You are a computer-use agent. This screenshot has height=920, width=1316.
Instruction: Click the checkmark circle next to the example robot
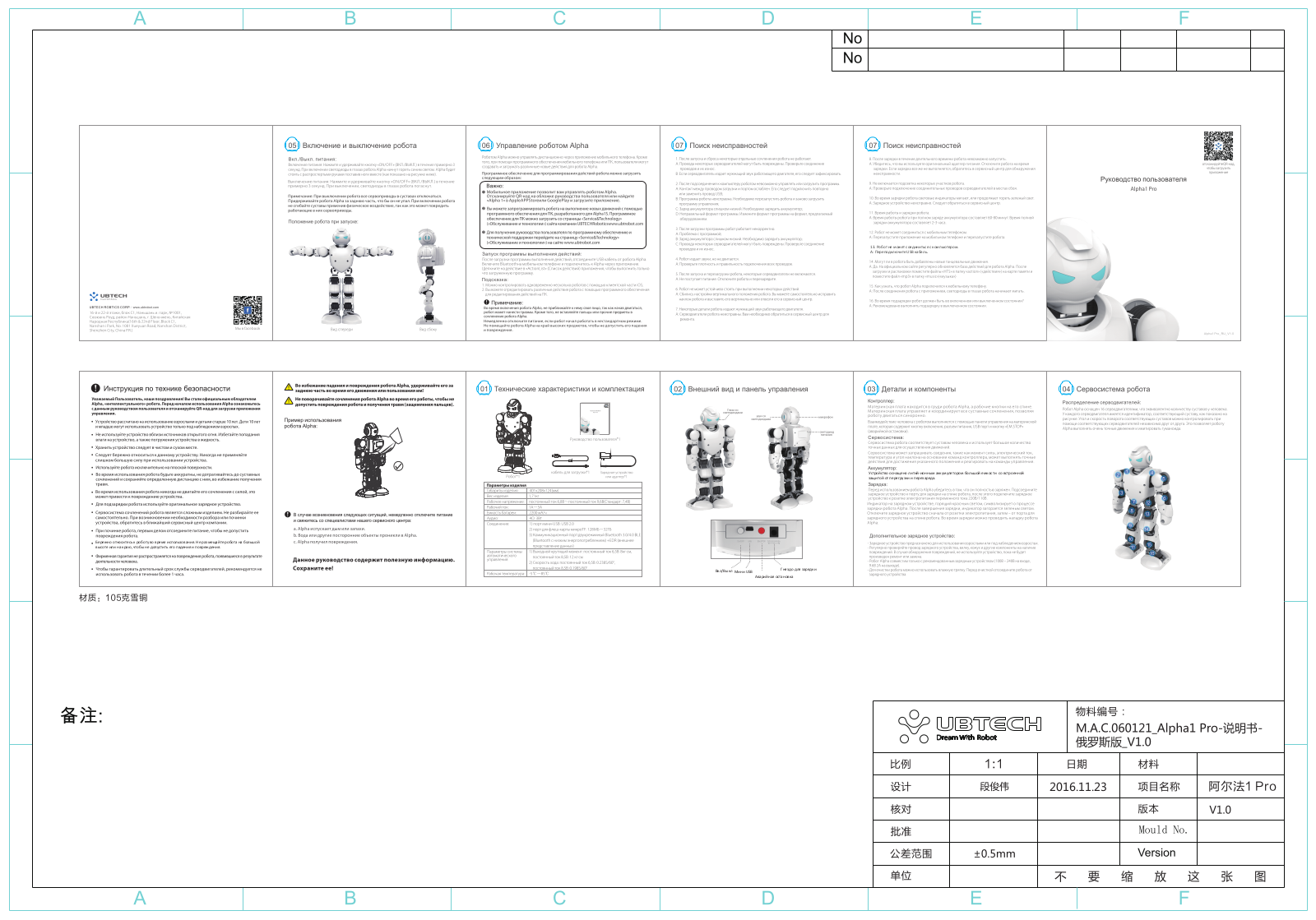[x=398, y=465]
